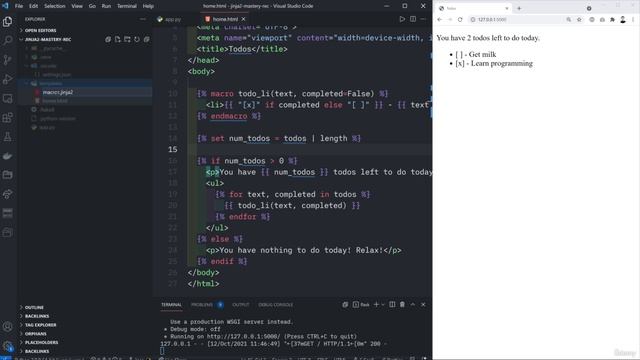Click New File icon in Explorer header
The height and width of the screenshot is (360, 640).
click(x=118, y=40)
